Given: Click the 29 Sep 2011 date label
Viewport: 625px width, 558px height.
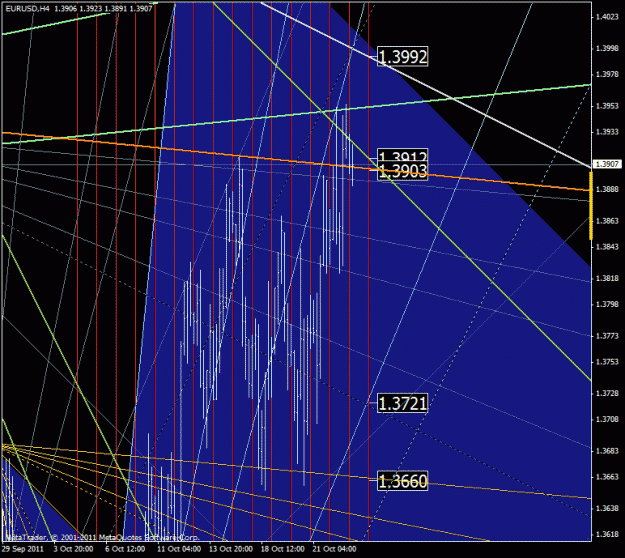Looking at the screenshot, I should tap(22, 549).
